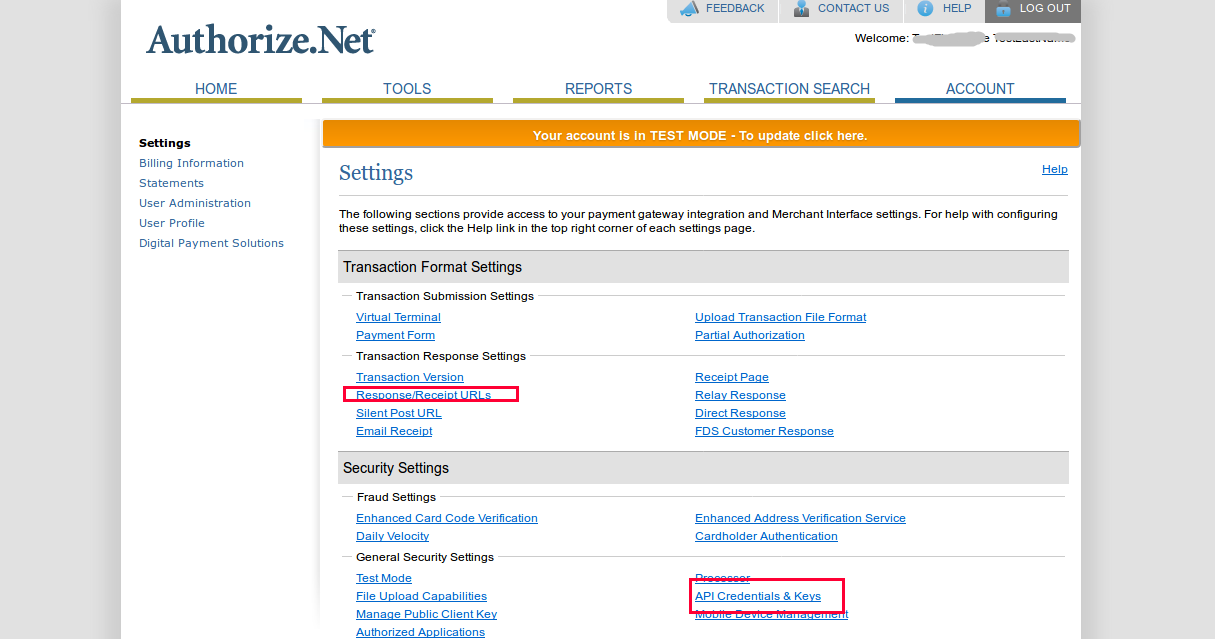The width and height of the screenshot is (1215, 639).
Task: Click Upload Transaction File Format
Action: click(x=781, y=317)
